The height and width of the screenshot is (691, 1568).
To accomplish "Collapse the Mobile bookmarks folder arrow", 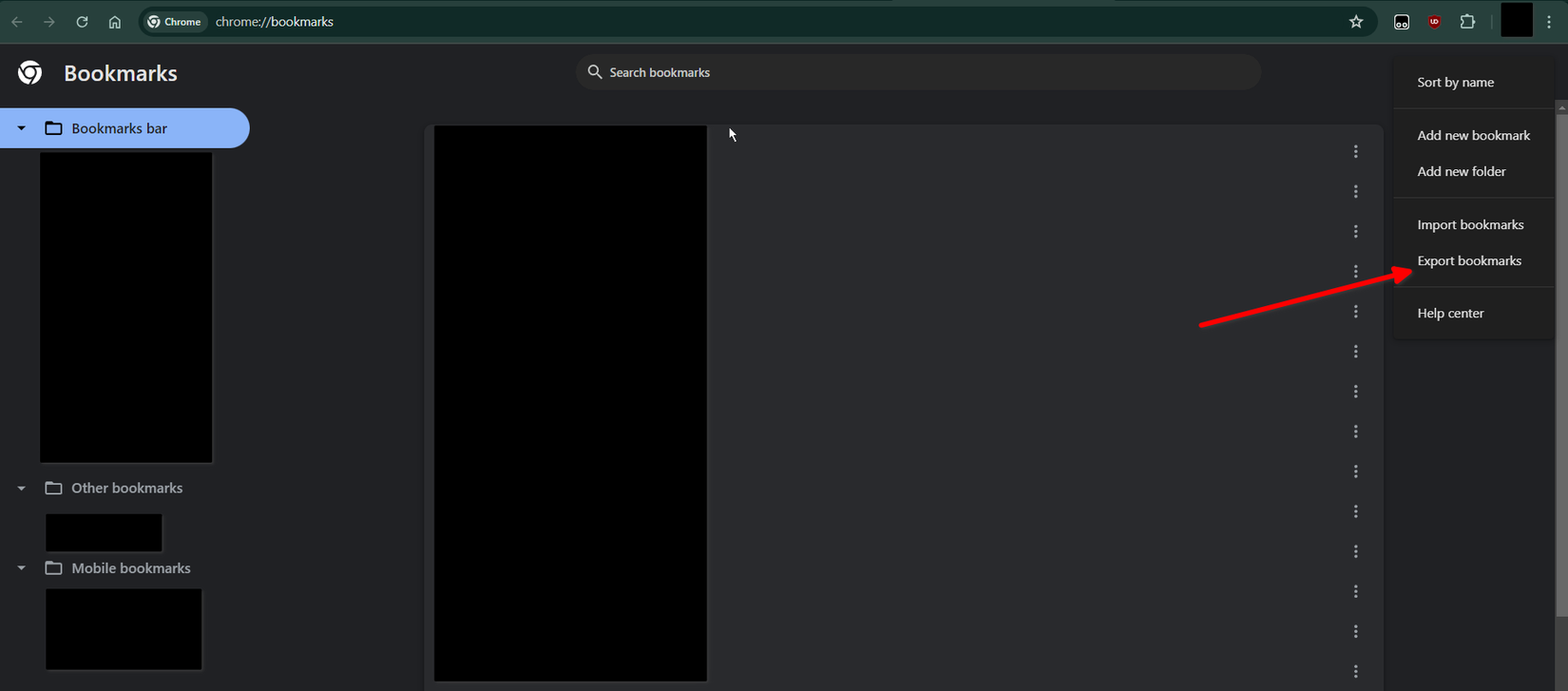I will (21, 568).
